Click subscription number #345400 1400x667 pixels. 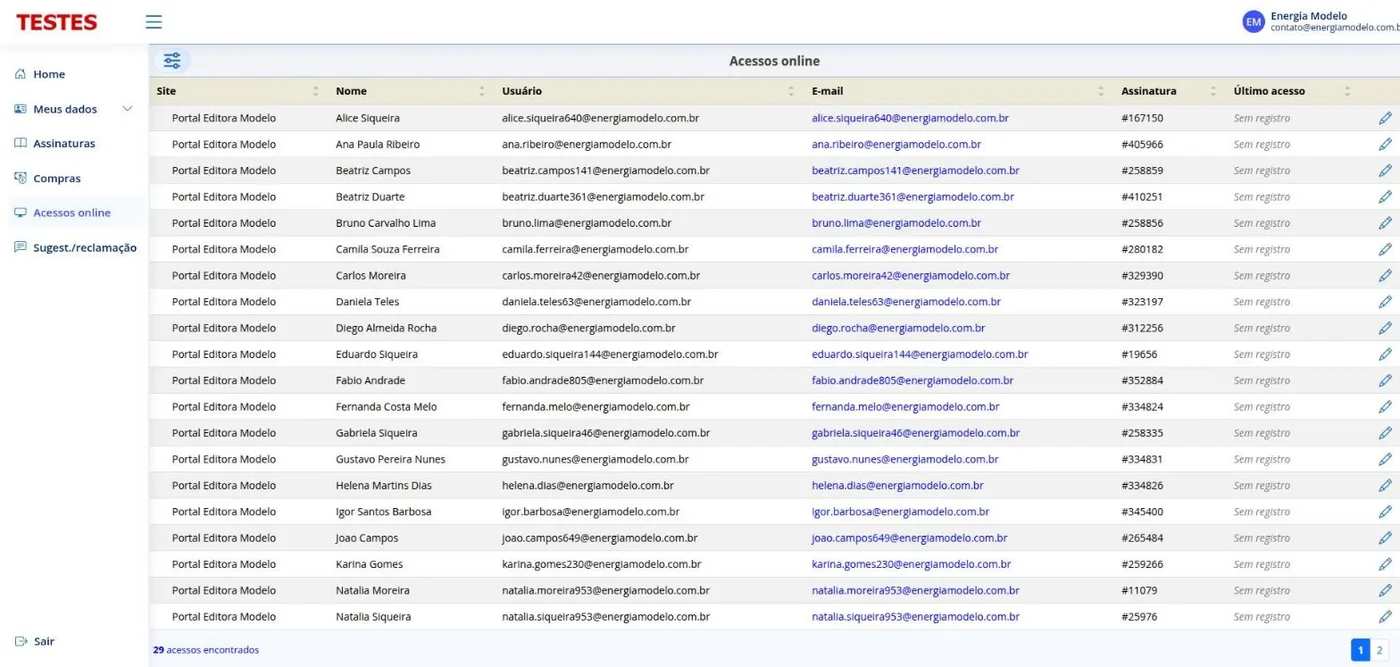click(x=1142, y=511)
